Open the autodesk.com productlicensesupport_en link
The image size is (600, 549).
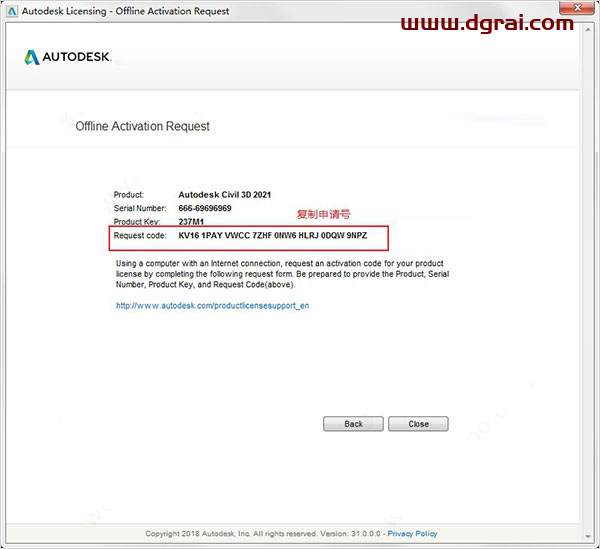pyautogui.click(x=212, y=306)
